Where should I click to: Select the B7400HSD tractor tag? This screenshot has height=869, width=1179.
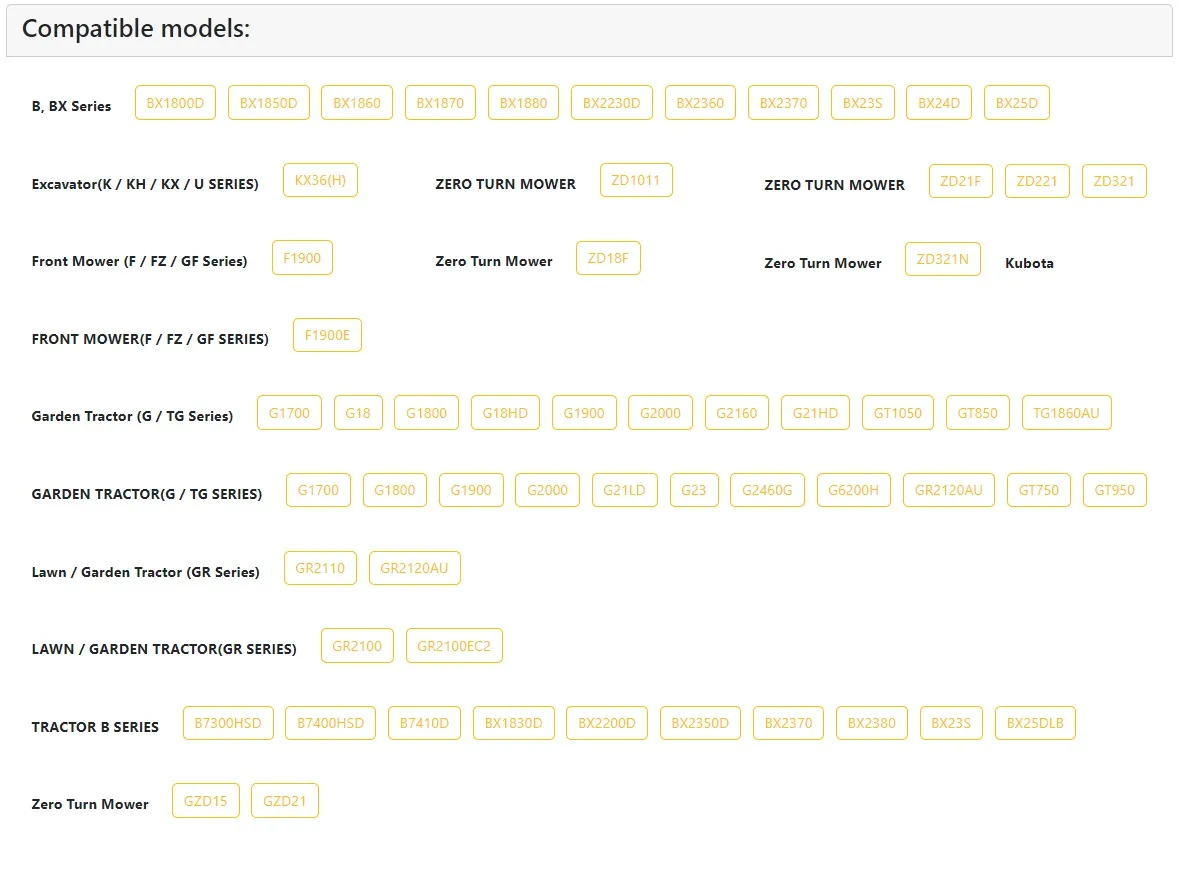pos(330,723)
